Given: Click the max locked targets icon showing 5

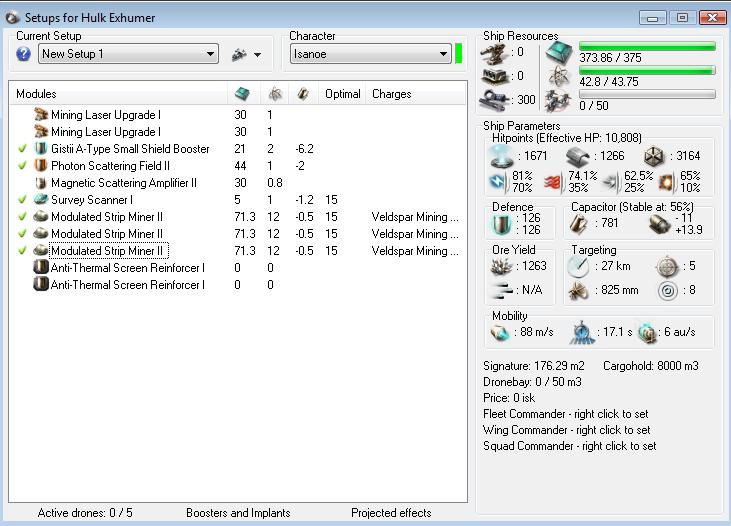Looking at the screenshot, I should 667,267.
